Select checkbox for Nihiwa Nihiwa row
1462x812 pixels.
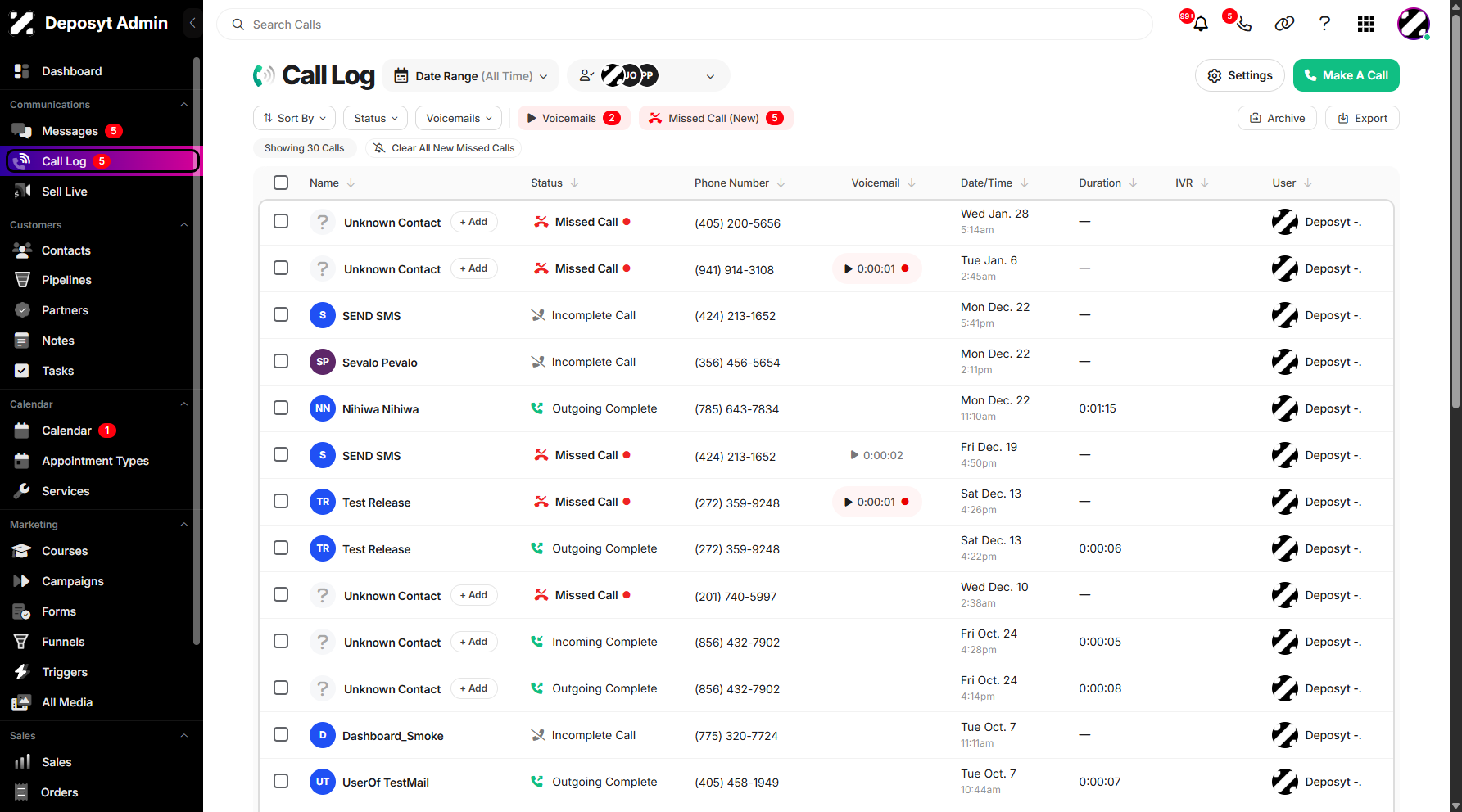[281, 408]
